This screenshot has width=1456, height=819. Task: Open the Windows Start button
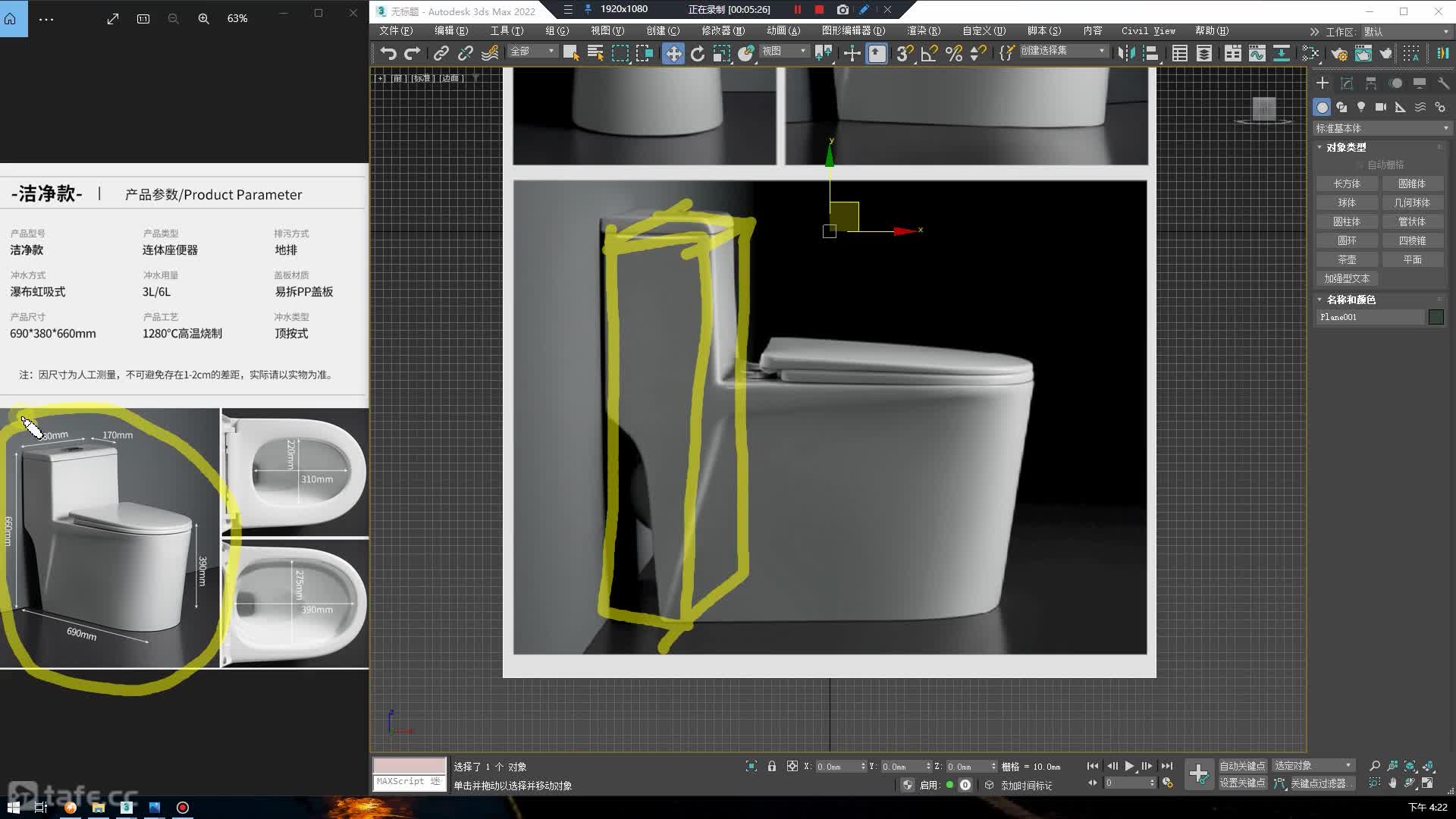point(13,808)
